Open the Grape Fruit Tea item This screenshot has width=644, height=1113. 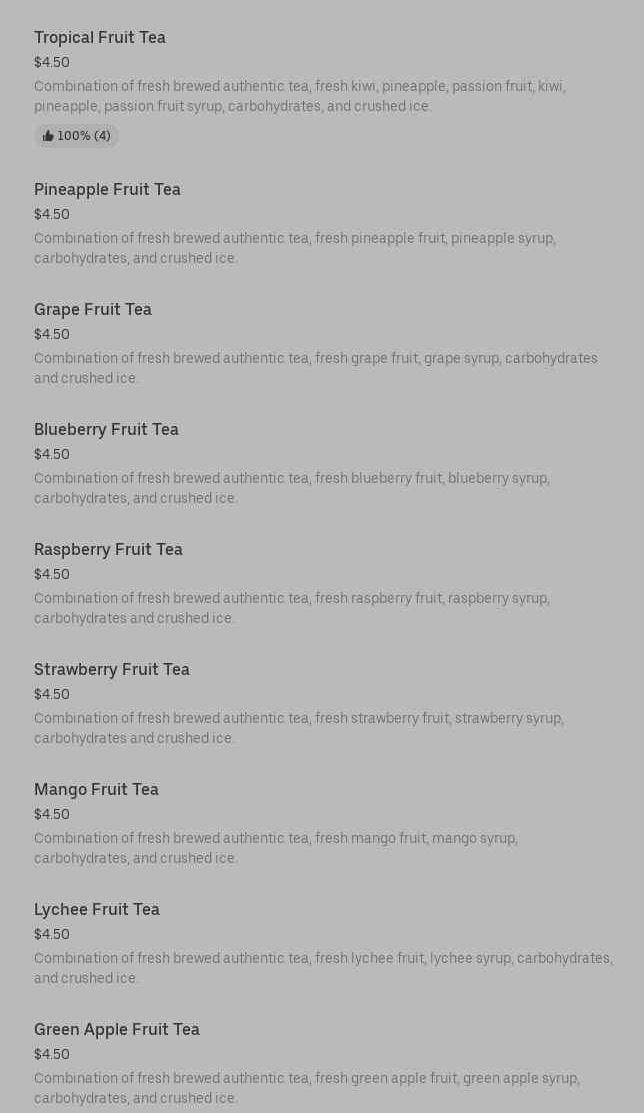93,310
